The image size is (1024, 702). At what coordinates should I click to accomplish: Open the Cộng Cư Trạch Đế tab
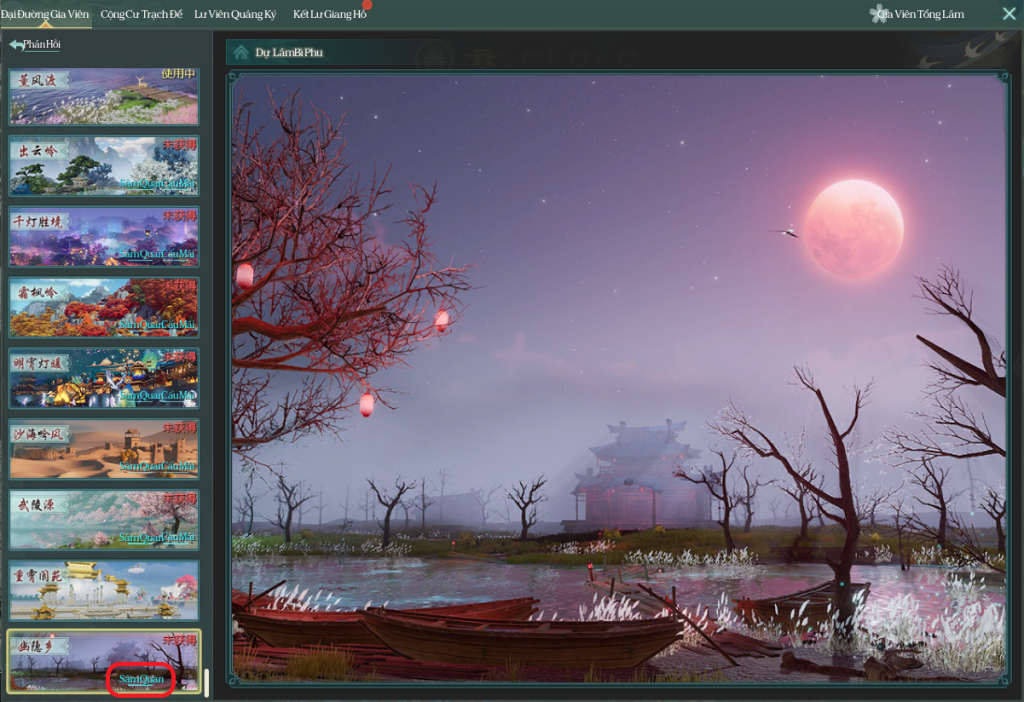141,14
